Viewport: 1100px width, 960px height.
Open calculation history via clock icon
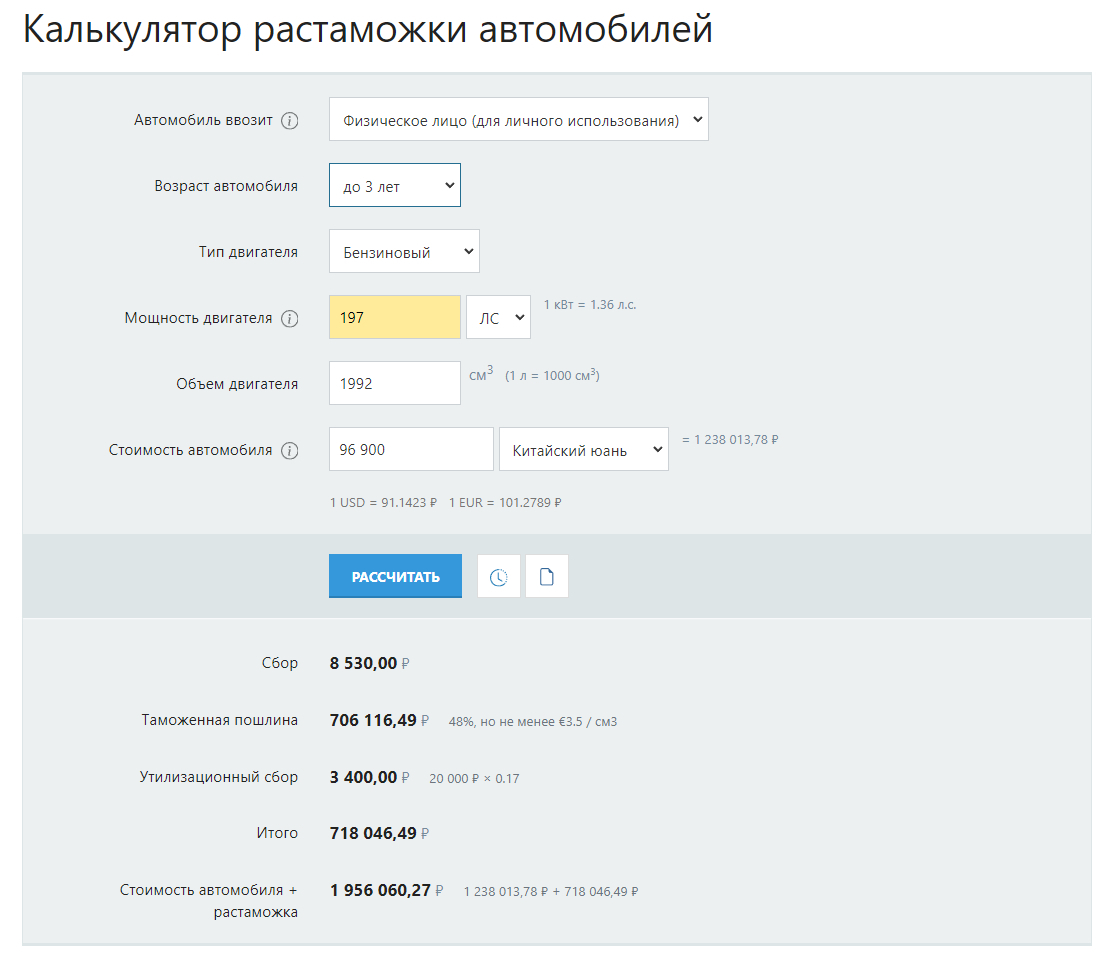(499, 577)
